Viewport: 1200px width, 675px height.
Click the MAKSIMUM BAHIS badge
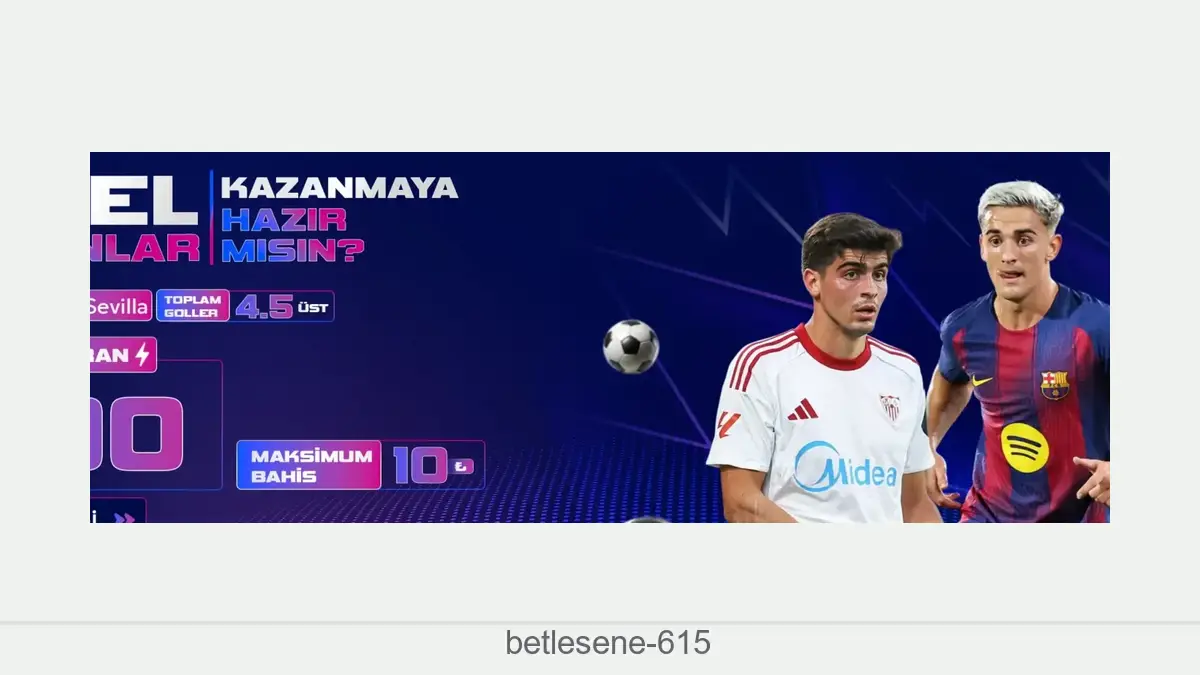[309, 465]
